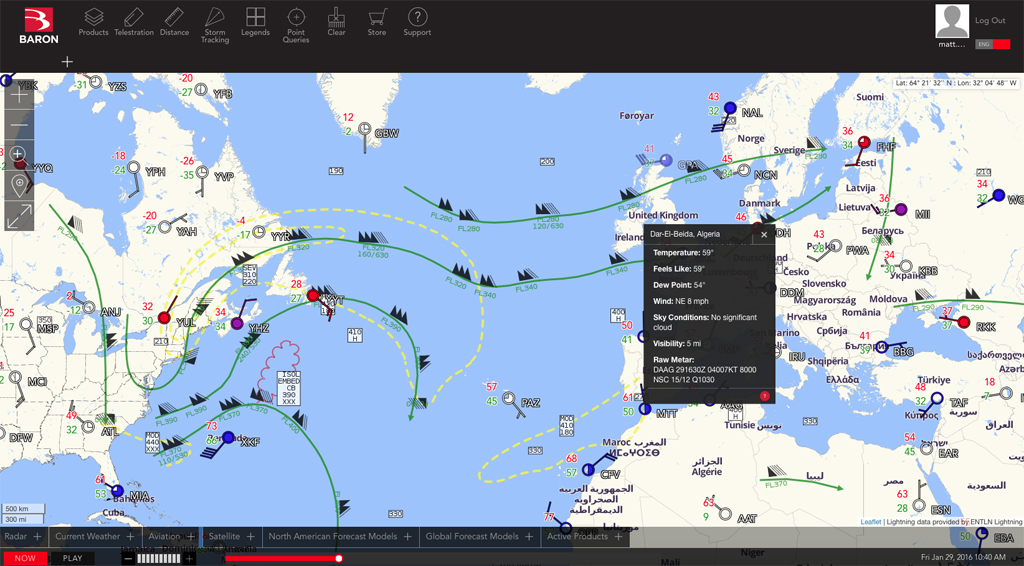The image size is (1024, 566).
Task: Click the MII purple station marker
Action: (901, 210)
